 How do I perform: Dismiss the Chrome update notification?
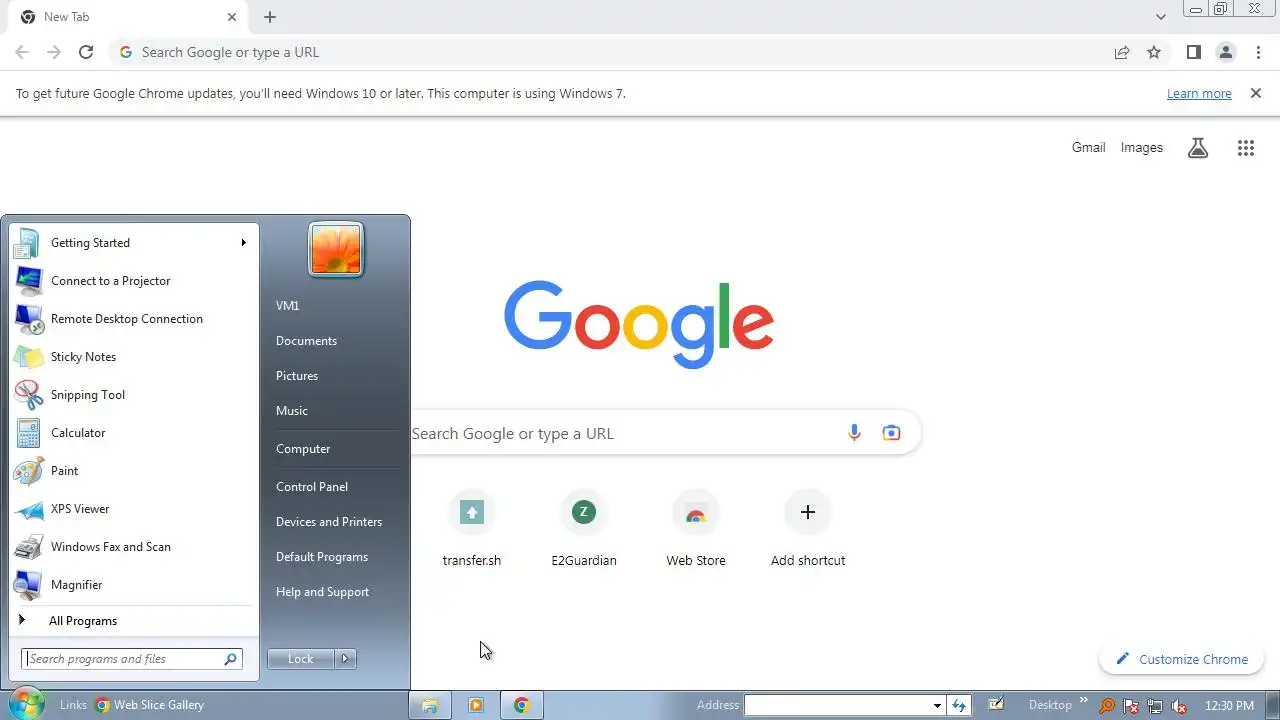tap(1256, 93)
